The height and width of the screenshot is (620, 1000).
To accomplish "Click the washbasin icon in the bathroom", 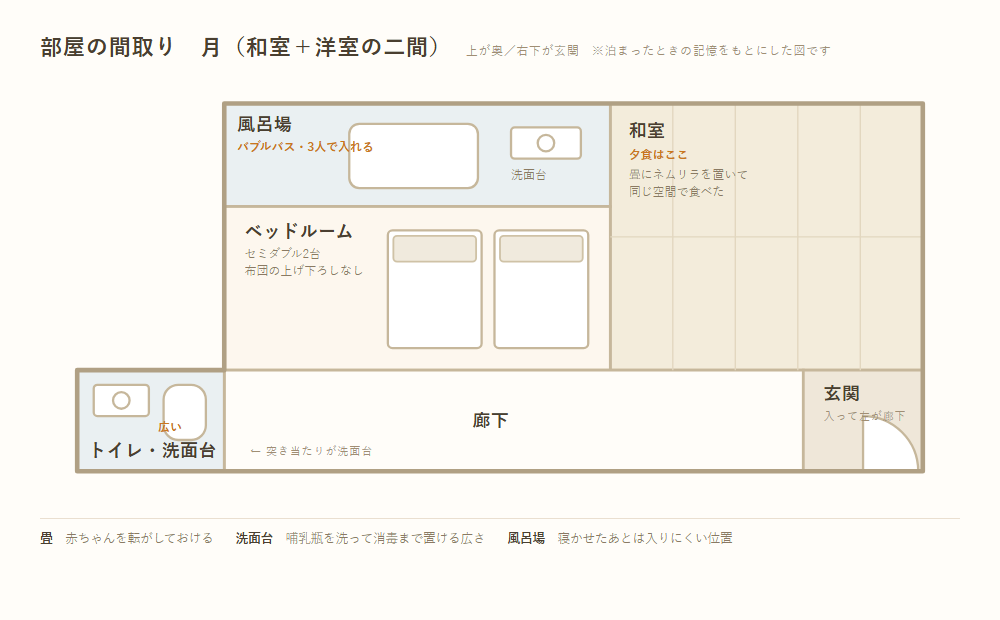I will click(546, 143).
